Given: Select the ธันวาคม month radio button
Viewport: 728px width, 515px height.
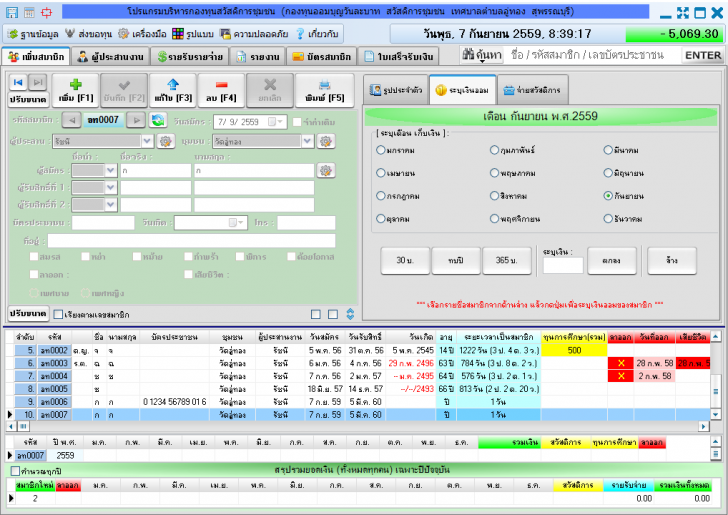Looking at the screenshot, I should tap(608, 218).
